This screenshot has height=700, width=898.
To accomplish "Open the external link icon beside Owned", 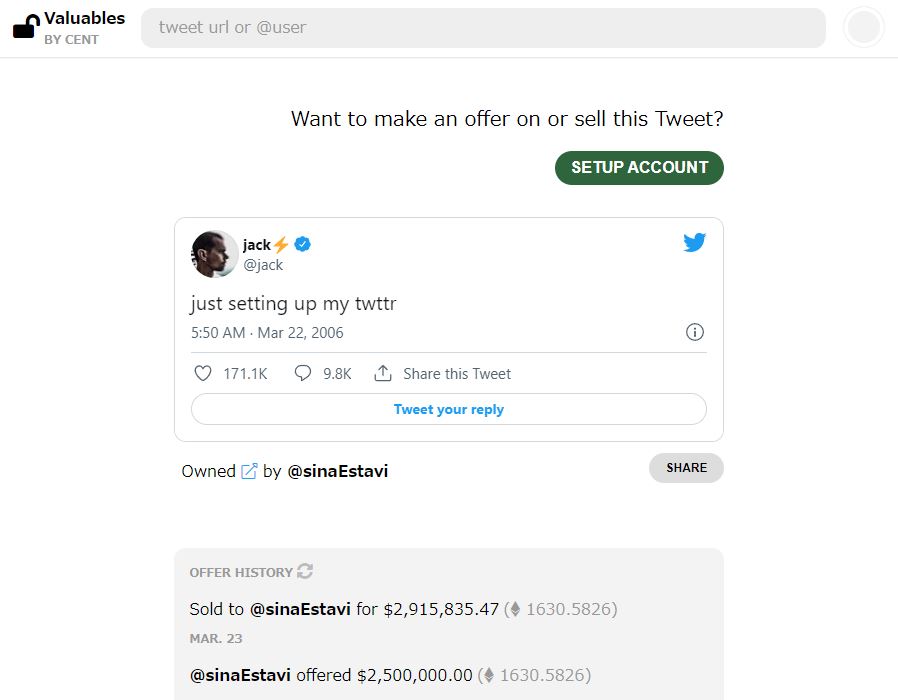I will pyautogui.click(x=249, y=471).
